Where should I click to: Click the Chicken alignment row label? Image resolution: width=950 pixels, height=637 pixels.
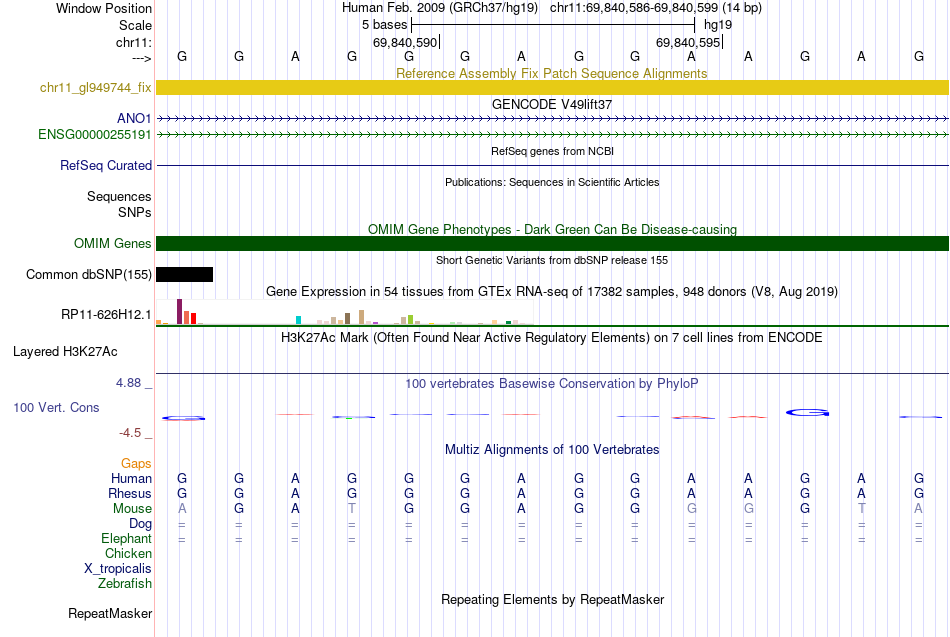(128, 553)
